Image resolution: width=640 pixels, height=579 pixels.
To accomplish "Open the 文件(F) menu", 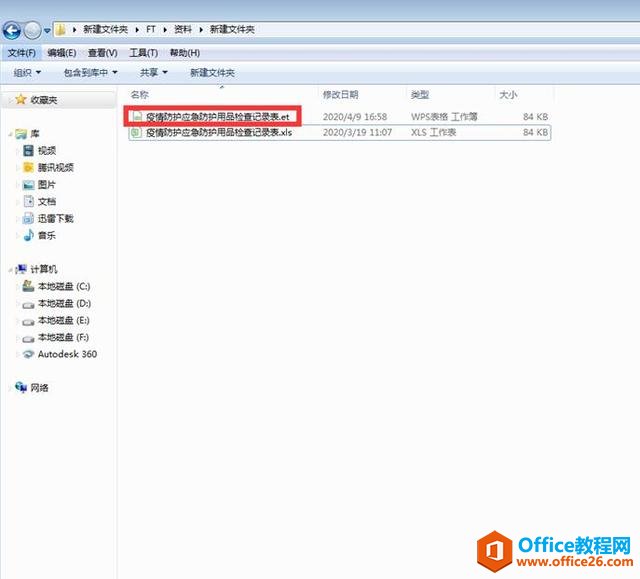I will [22, 53].
